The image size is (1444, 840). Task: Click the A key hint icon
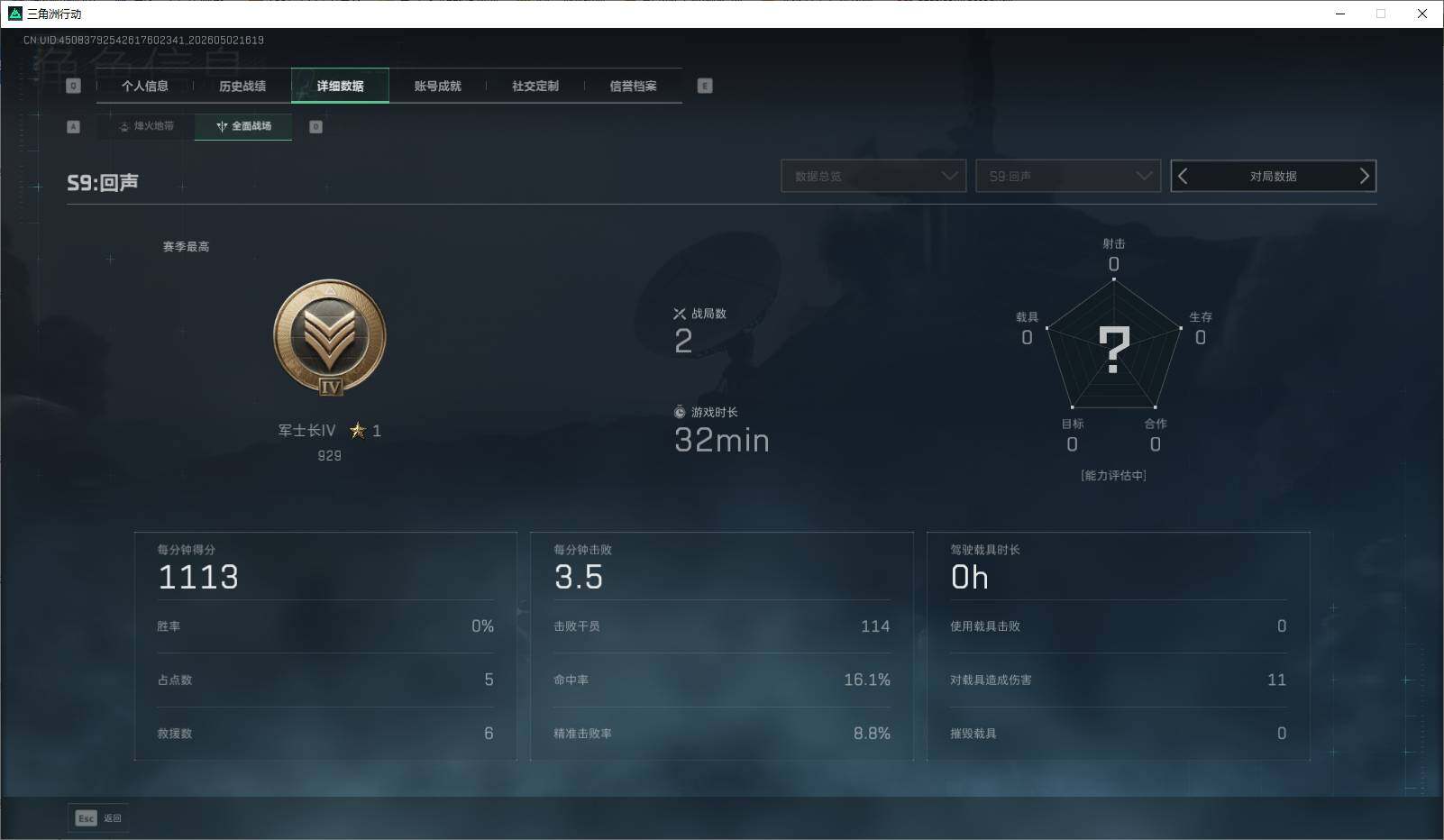[x=74, y=127]
